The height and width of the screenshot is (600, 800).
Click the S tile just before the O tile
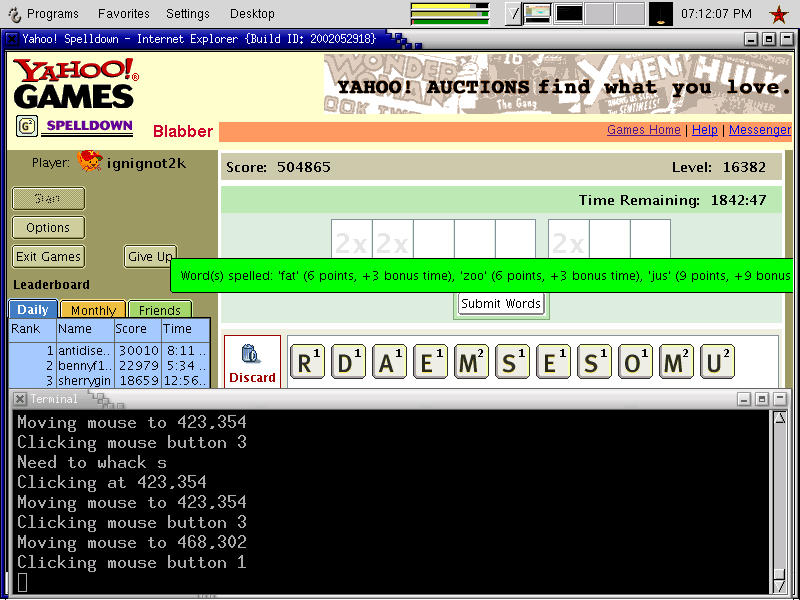click(x=594, y=362)
